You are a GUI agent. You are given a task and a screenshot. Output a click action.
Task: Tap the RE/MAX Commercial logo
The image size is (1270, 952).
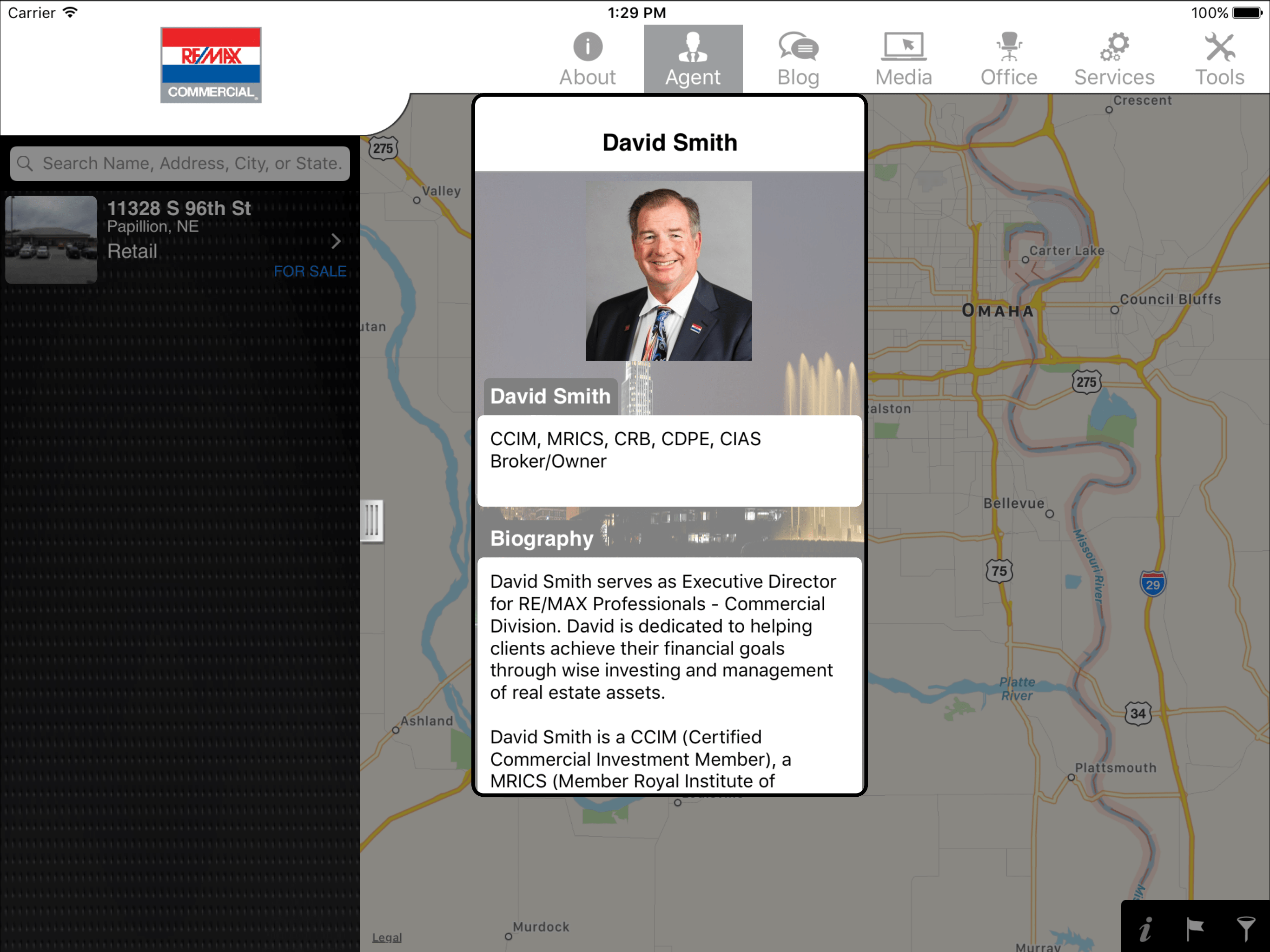click(211, 65)
